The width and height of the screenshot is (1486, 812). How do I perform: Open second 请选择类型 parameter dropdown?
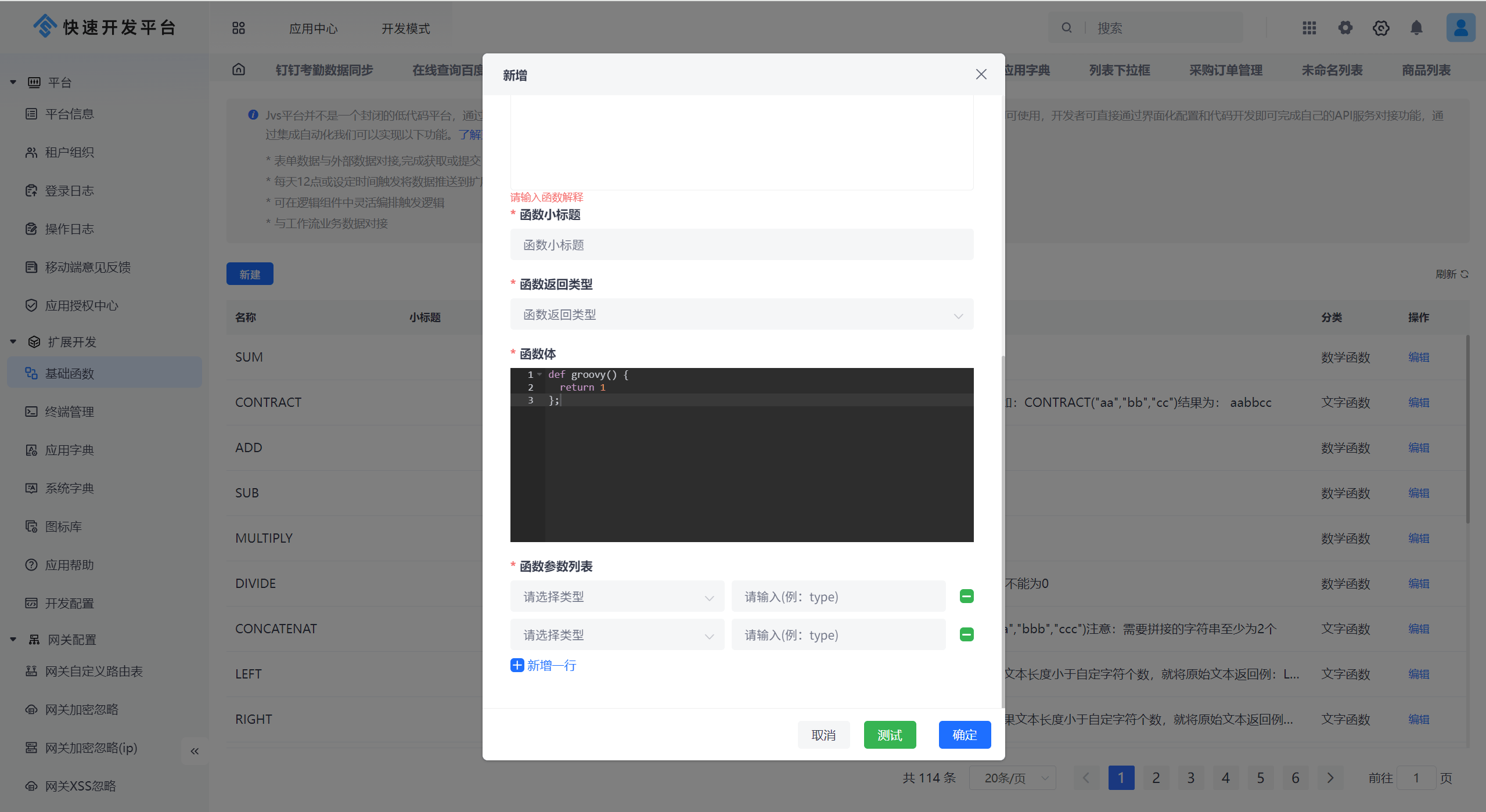coord(617,635)
